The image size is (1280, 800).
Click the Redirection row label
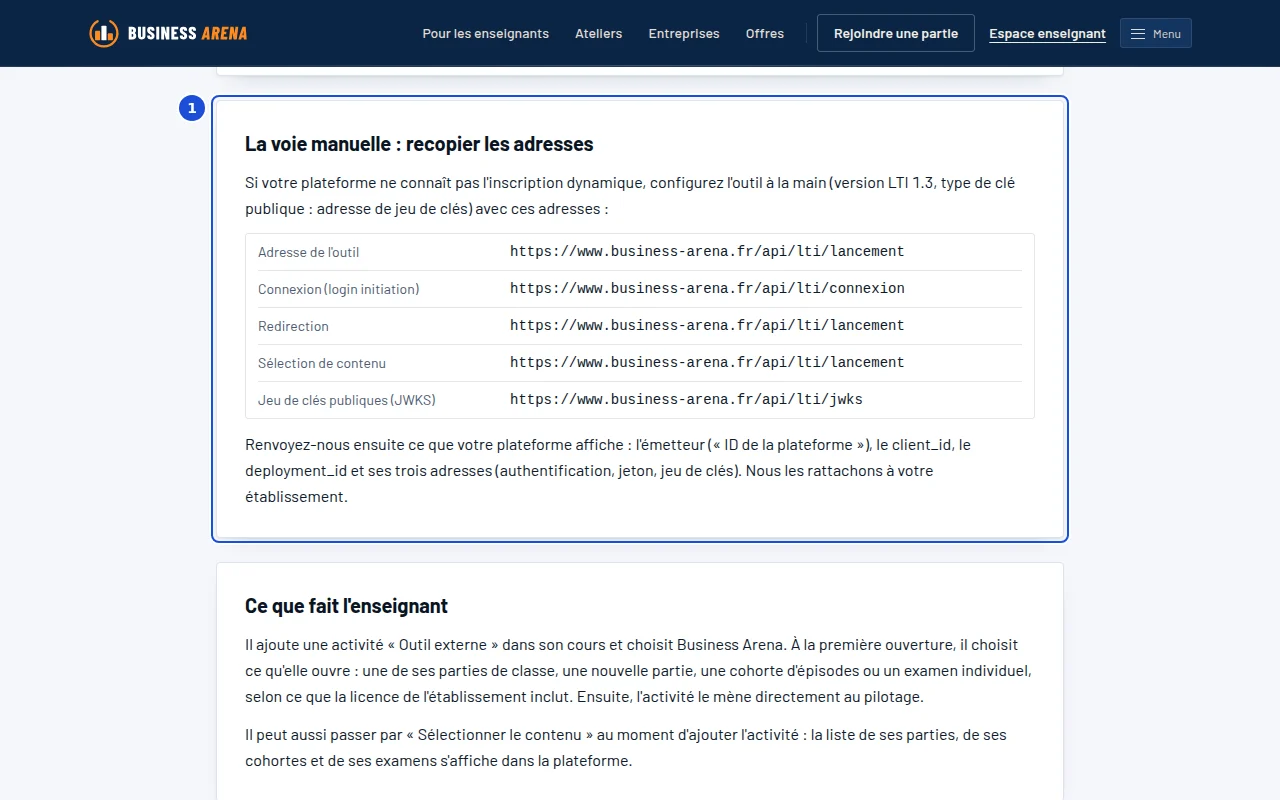tap(293, 326)
